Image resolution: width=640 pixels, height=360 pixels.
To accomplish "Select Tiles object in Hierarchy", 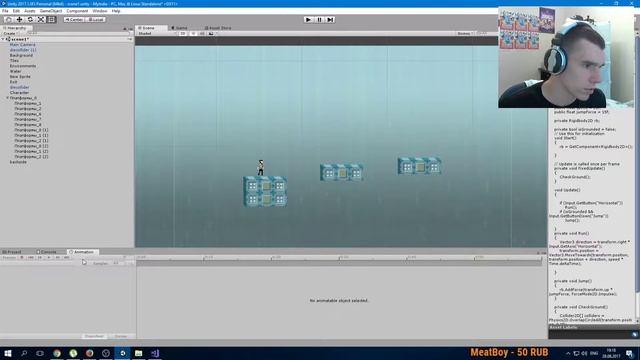I will [x=14, y=60].
